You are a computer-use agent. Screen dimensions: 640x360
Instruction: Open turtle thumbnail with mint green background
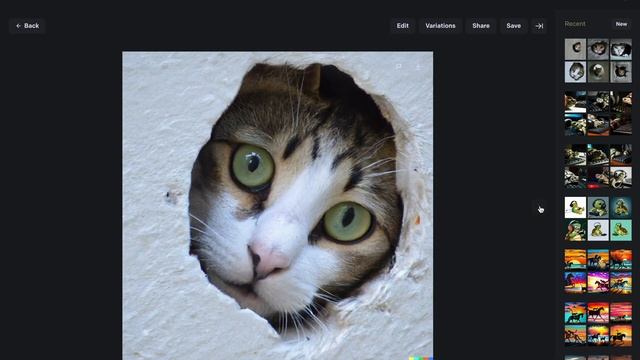coord(621,230)
